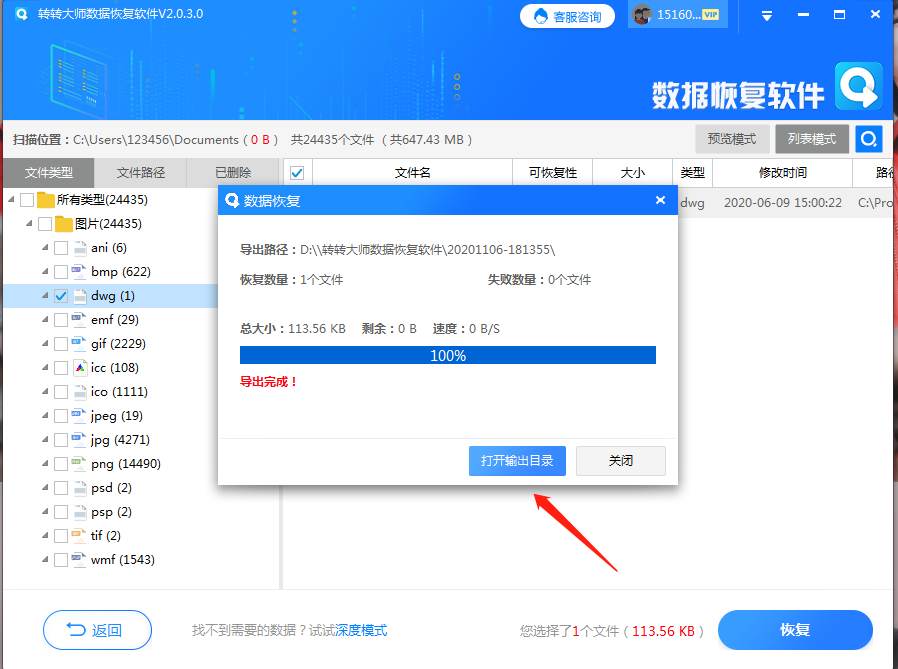The height and width of the screenshot is (669, 898).
Task: Click the app logo in the title bar
Action: click(x=21, y=15)
